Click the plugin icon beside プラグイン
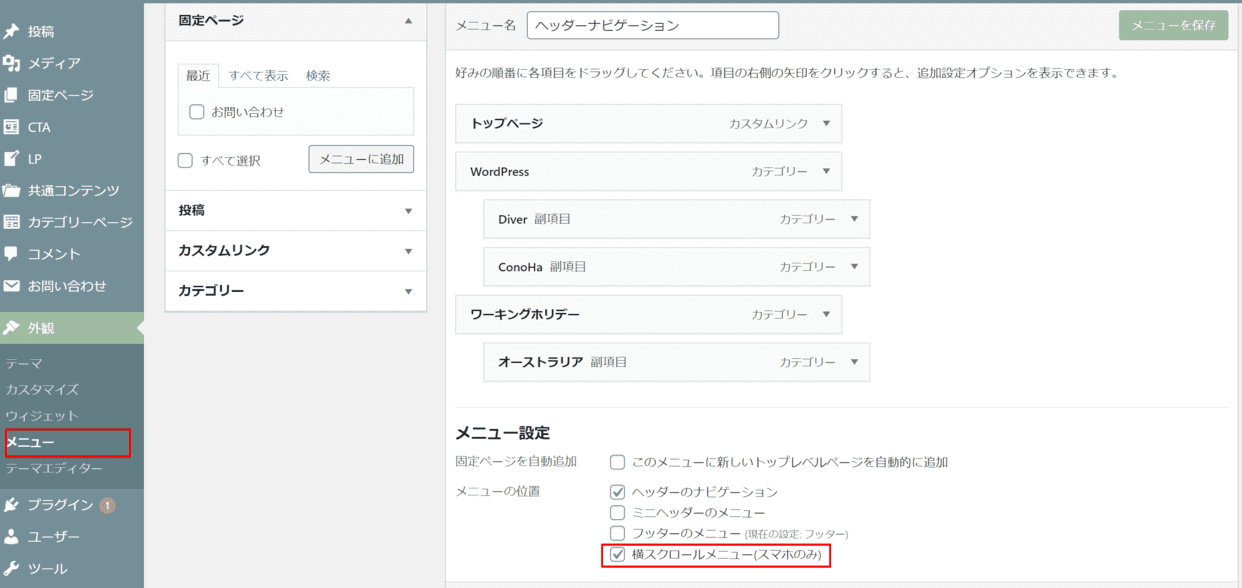Screen dimensions: 1242x588 pyautogui.click(x=12, y=505)
